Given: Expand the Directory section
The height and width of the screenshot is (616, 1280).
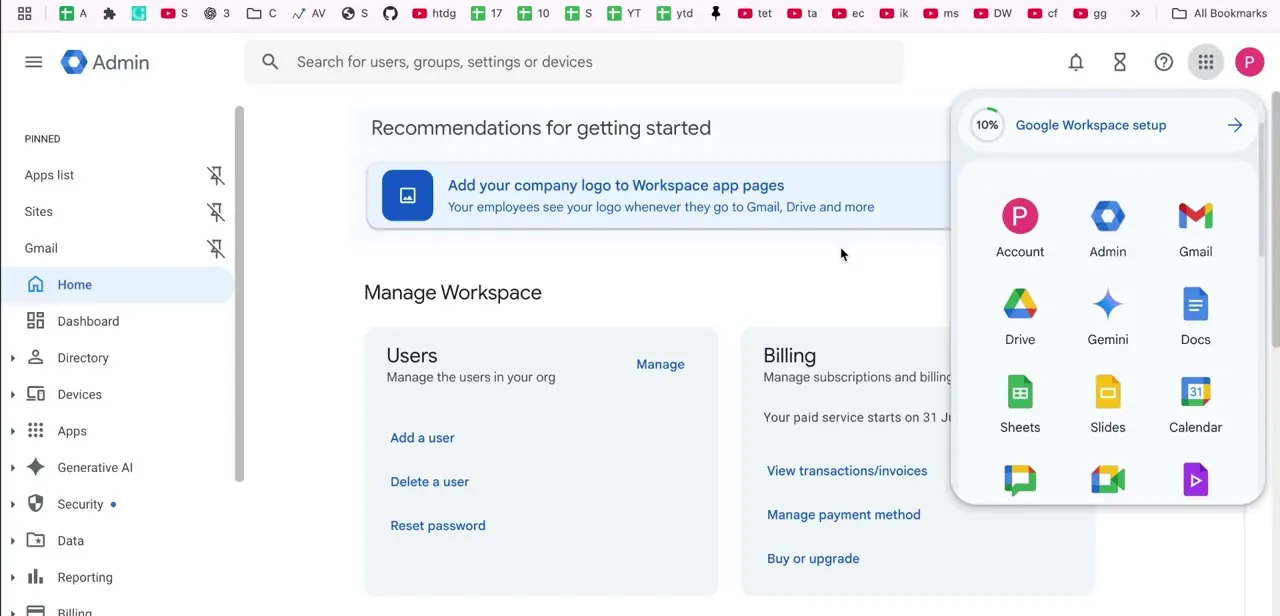Looking at the screenshot, I should (x=13, y=358).
